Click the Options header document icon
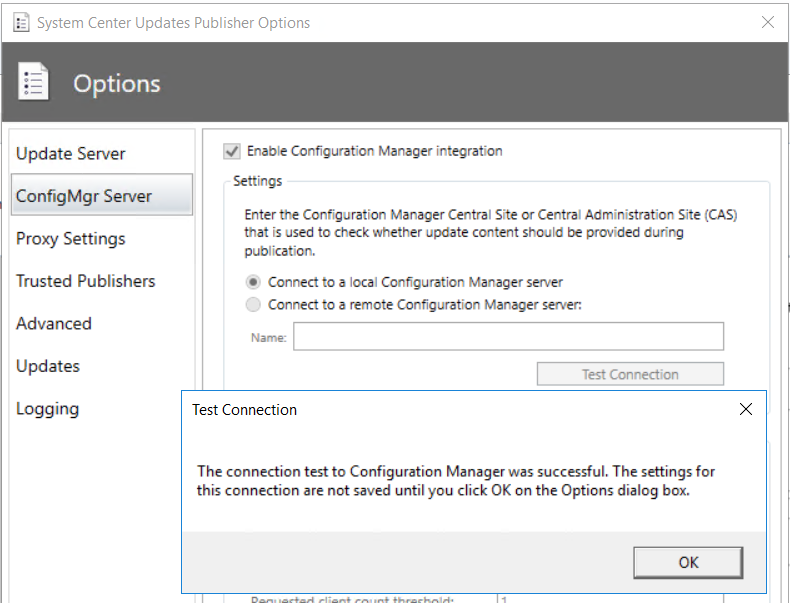This screenshot has height=603, width=790. pyautogui.click(x=33, y=82)
